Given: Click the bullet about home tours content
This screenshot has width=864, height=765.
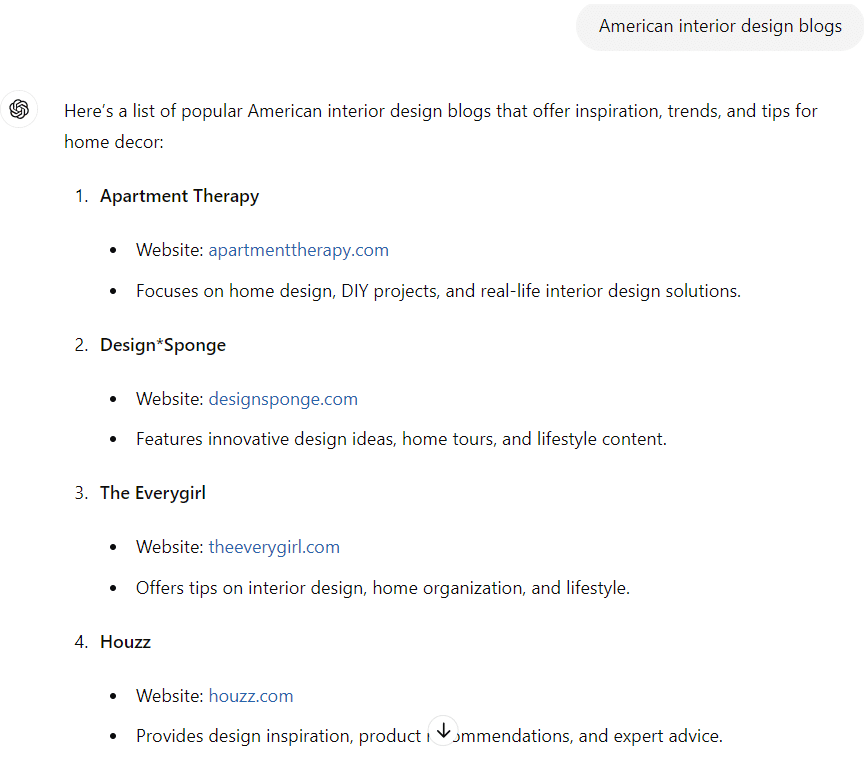Looking at the screenshot, I should click(400, 438).
